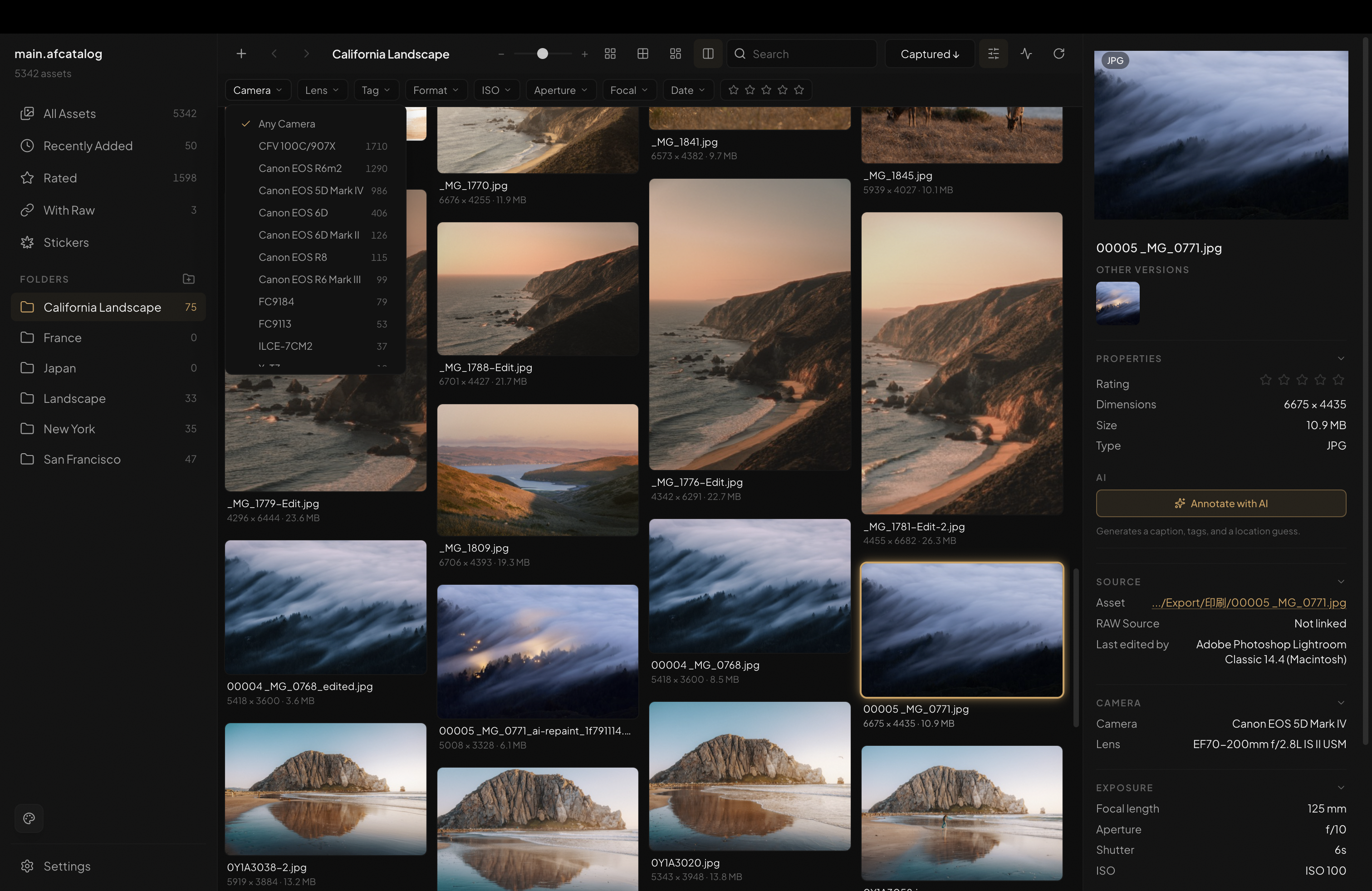The height and width of the screenshot is (891, 1372).
Task: Open Recently Added collection
Action: 108,146
